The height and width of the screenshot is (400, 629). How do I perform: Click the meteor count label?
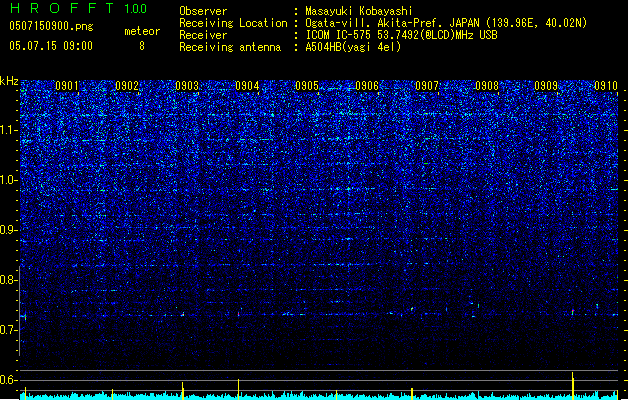click(x=142, y=31)
